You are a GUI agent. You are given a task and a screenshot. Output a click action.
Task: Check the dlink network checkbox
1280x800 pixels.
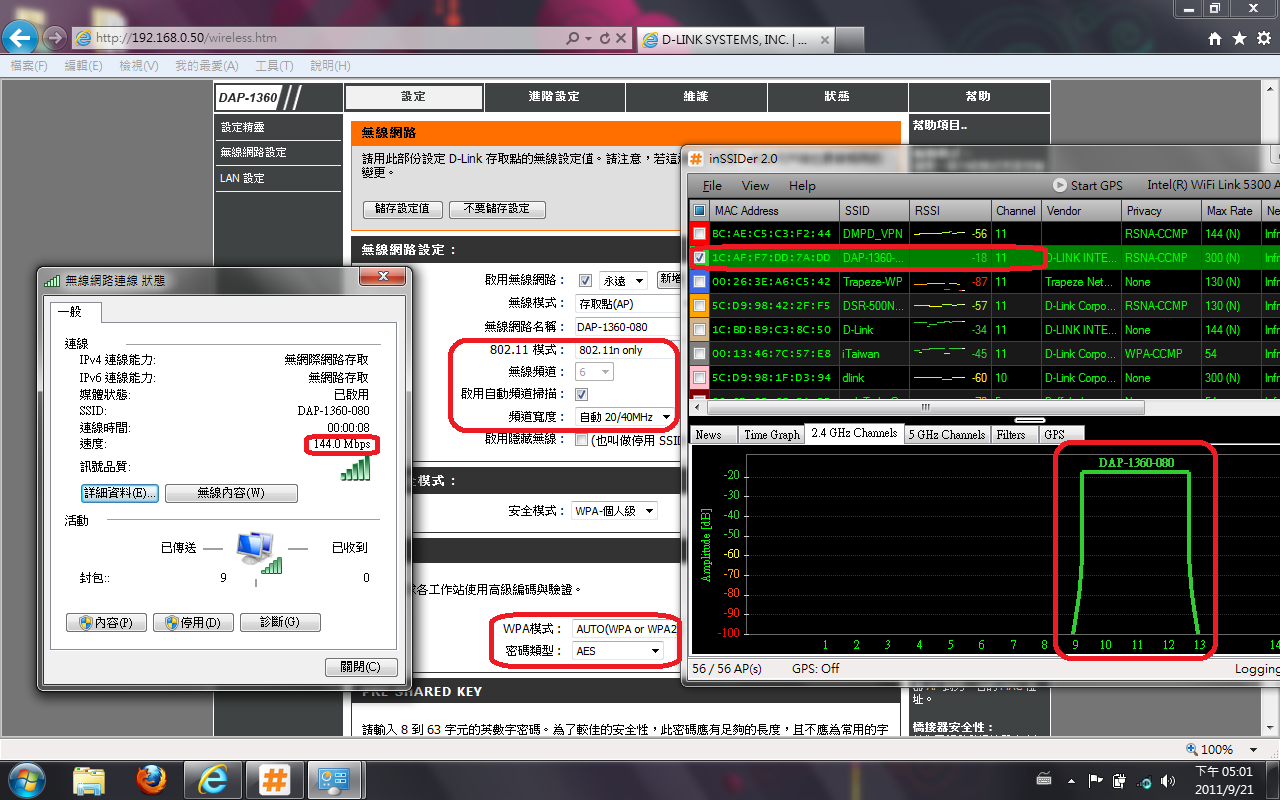click(700, 378)
